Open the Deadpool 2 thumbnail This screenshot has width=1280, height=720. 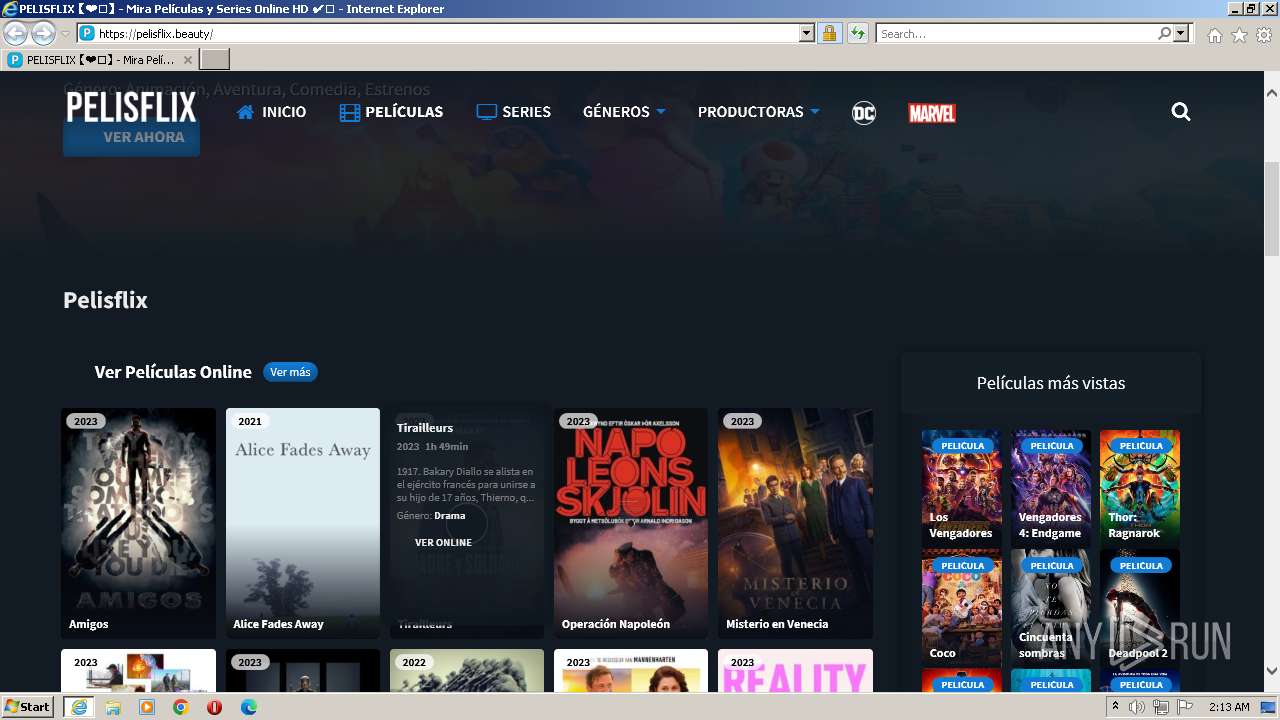point(1140,607)
